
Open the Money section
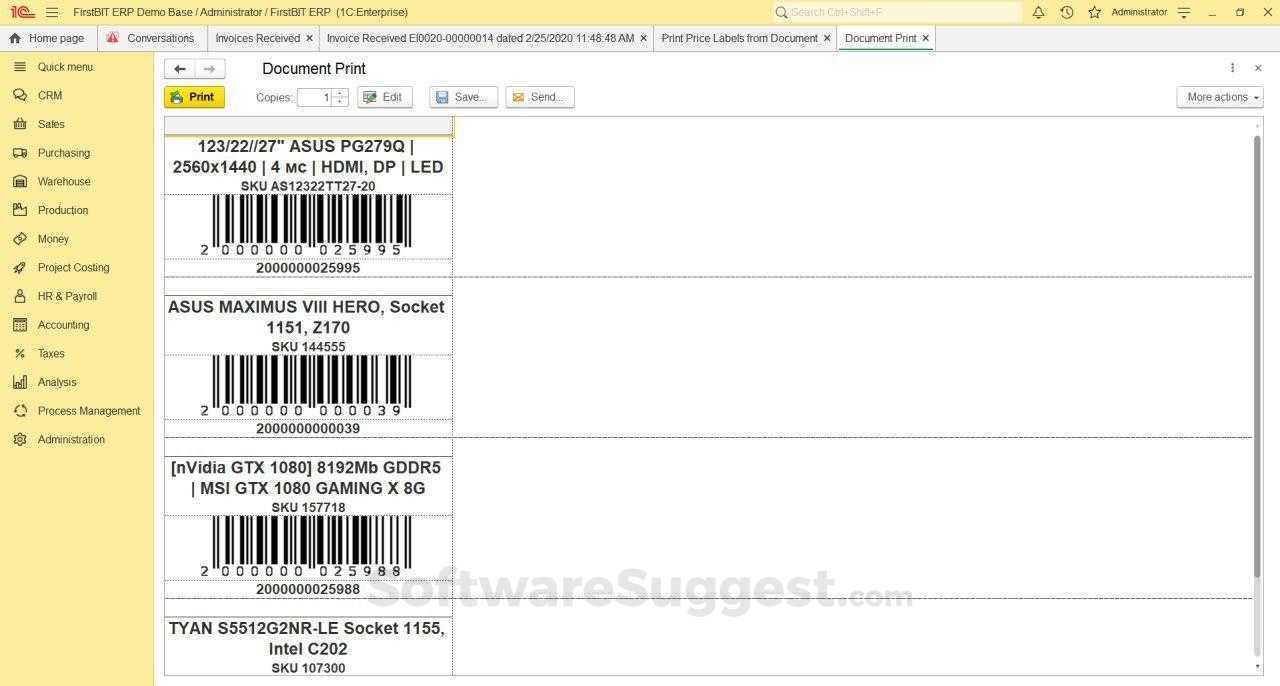pos(53,239)
